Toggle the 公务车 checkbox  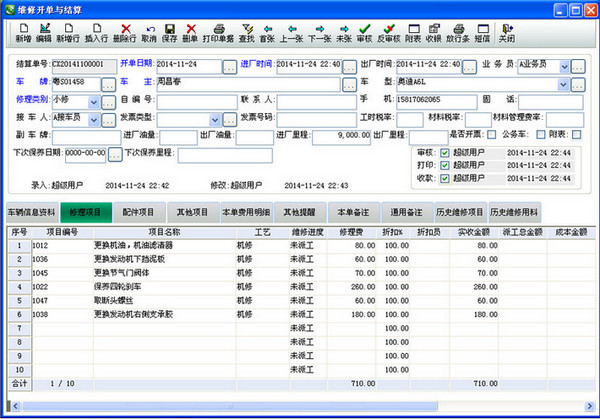542,134
